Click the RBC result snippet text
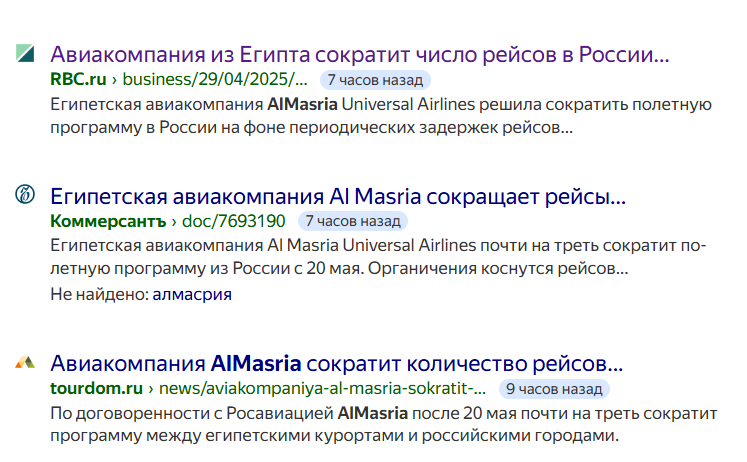Viewport: 747px width, 462px height. (381, 116)
